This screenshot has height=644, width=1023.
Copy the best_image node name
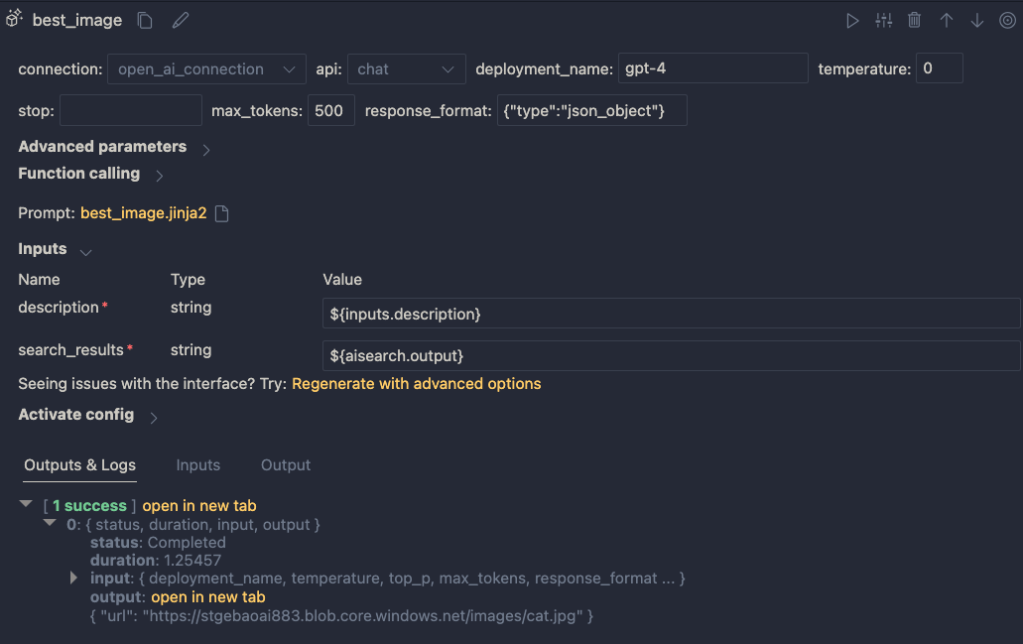pos(145,20)
